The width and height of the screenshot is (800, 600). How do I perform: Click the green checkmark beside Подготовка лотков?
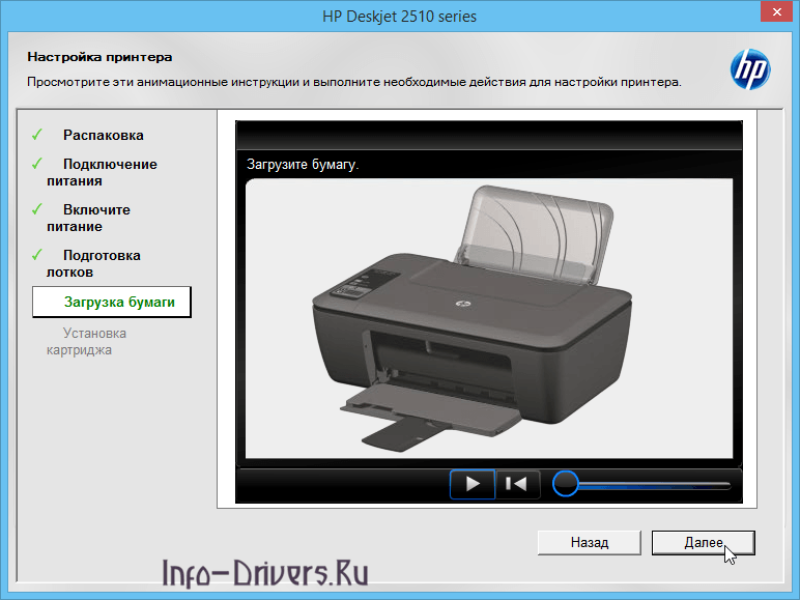pyautogui.click(x=37, y=255)
